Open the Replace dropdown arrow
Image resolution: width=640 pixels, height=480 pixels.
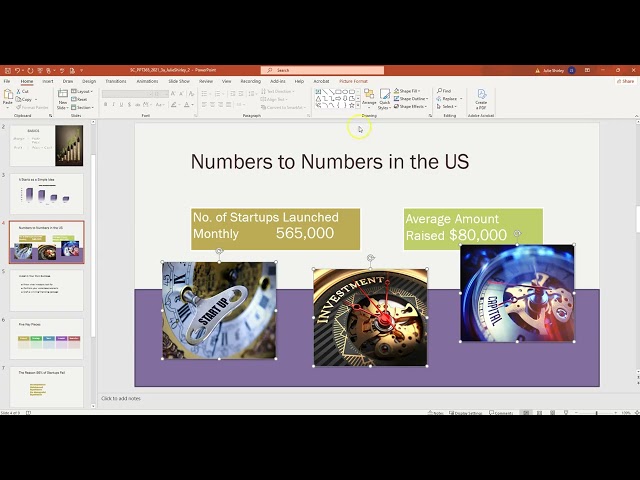click(461, 99)
